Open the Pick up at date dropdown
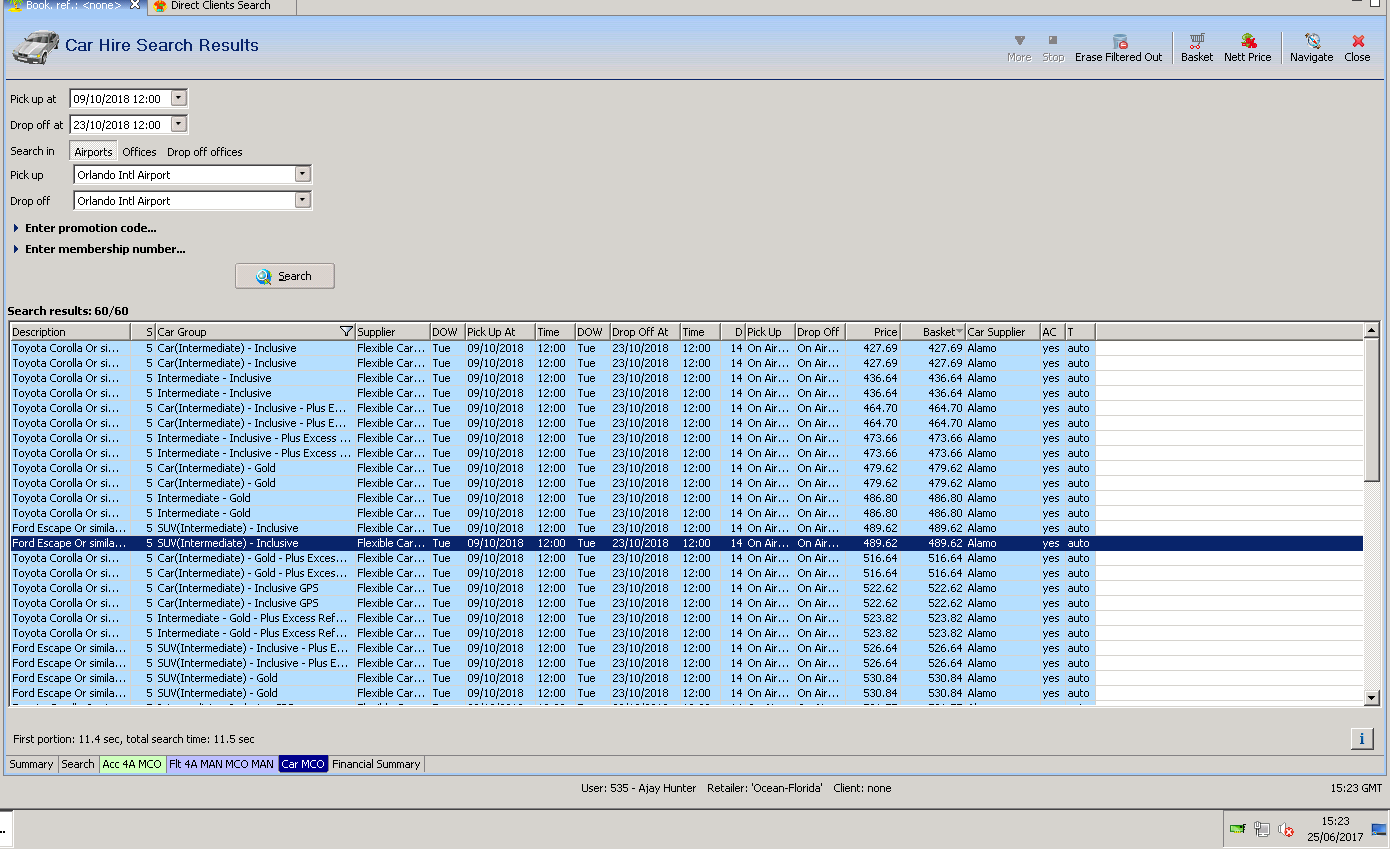The image size is (1390, 849). [x=179, y=98]
